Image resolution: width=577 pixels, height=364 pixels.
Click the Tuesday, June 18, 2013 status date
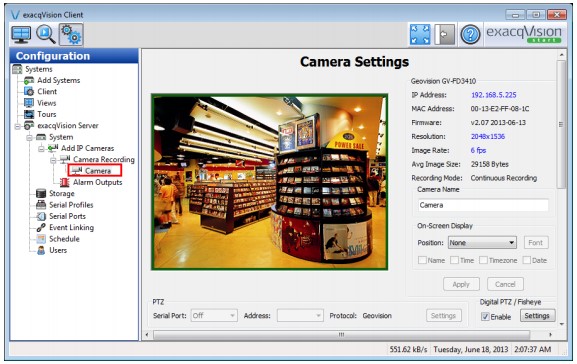(470, 349)
